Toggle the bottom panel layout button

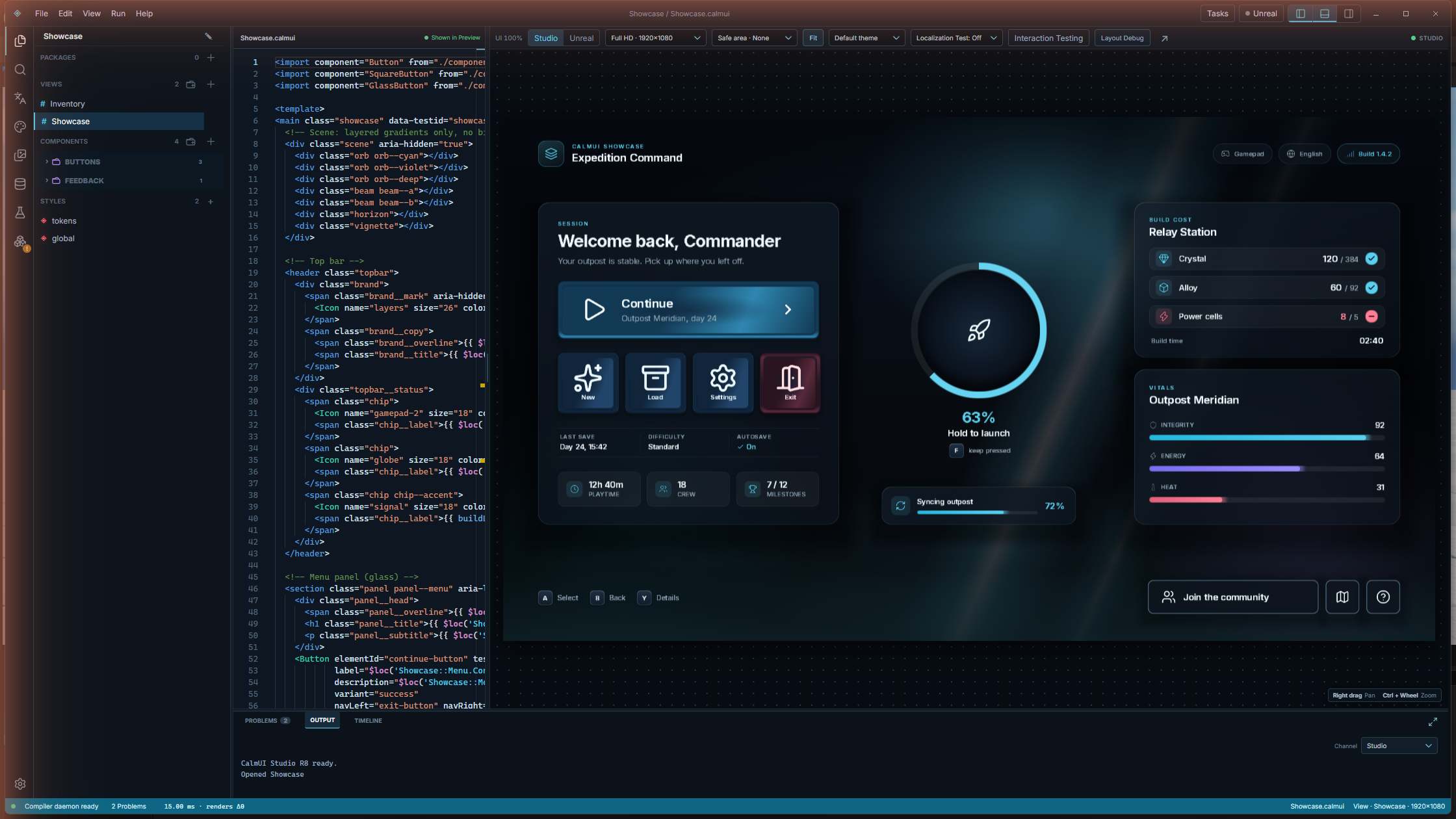(x=1325, y=14)
